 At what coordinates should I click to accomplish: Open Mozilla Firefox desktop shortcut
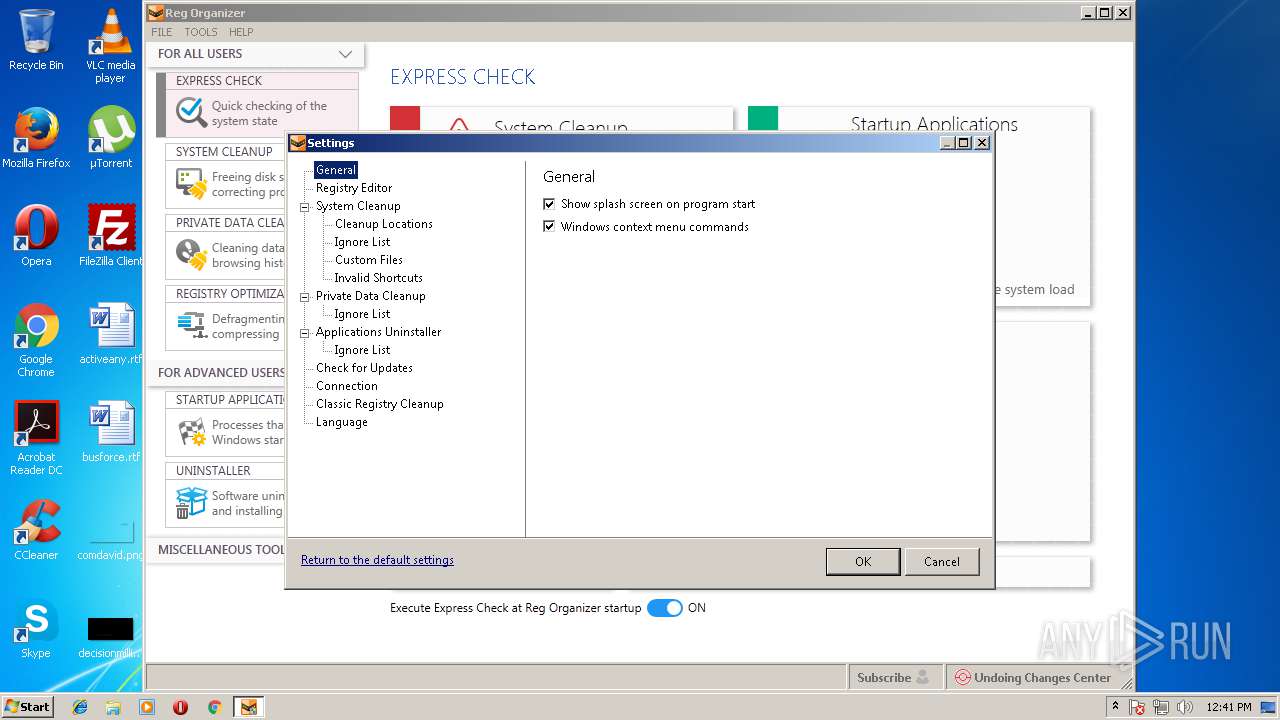(x=36, y=137)
